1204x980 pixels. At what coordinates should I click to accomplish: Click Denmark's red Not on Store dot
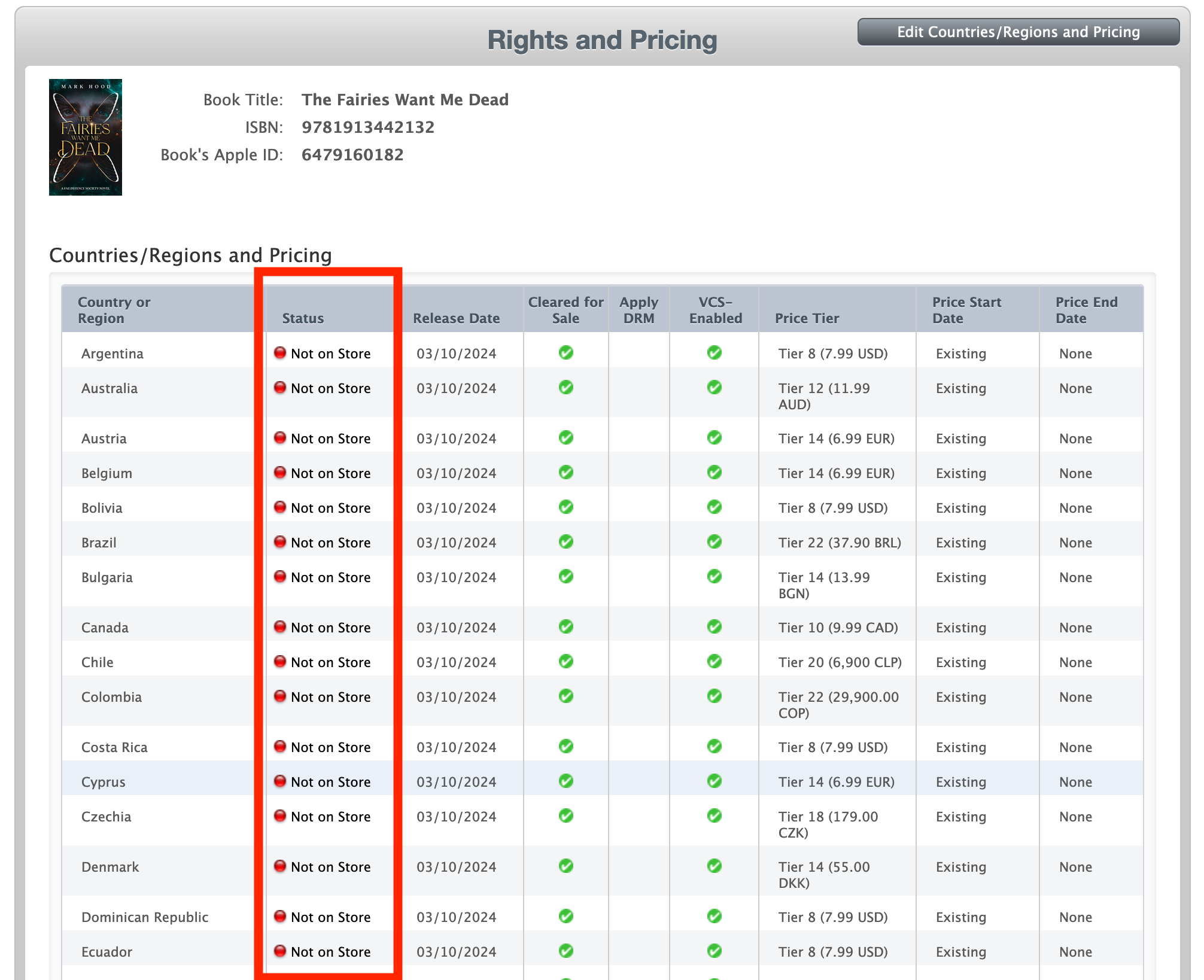point(279,866)
